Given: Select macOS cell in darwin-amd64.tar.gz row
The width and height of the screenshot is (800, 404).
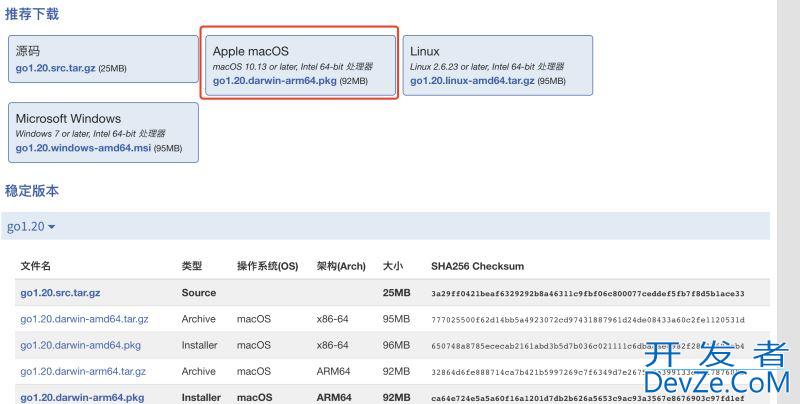Looking at the screenshot, I should coord(254,319).
